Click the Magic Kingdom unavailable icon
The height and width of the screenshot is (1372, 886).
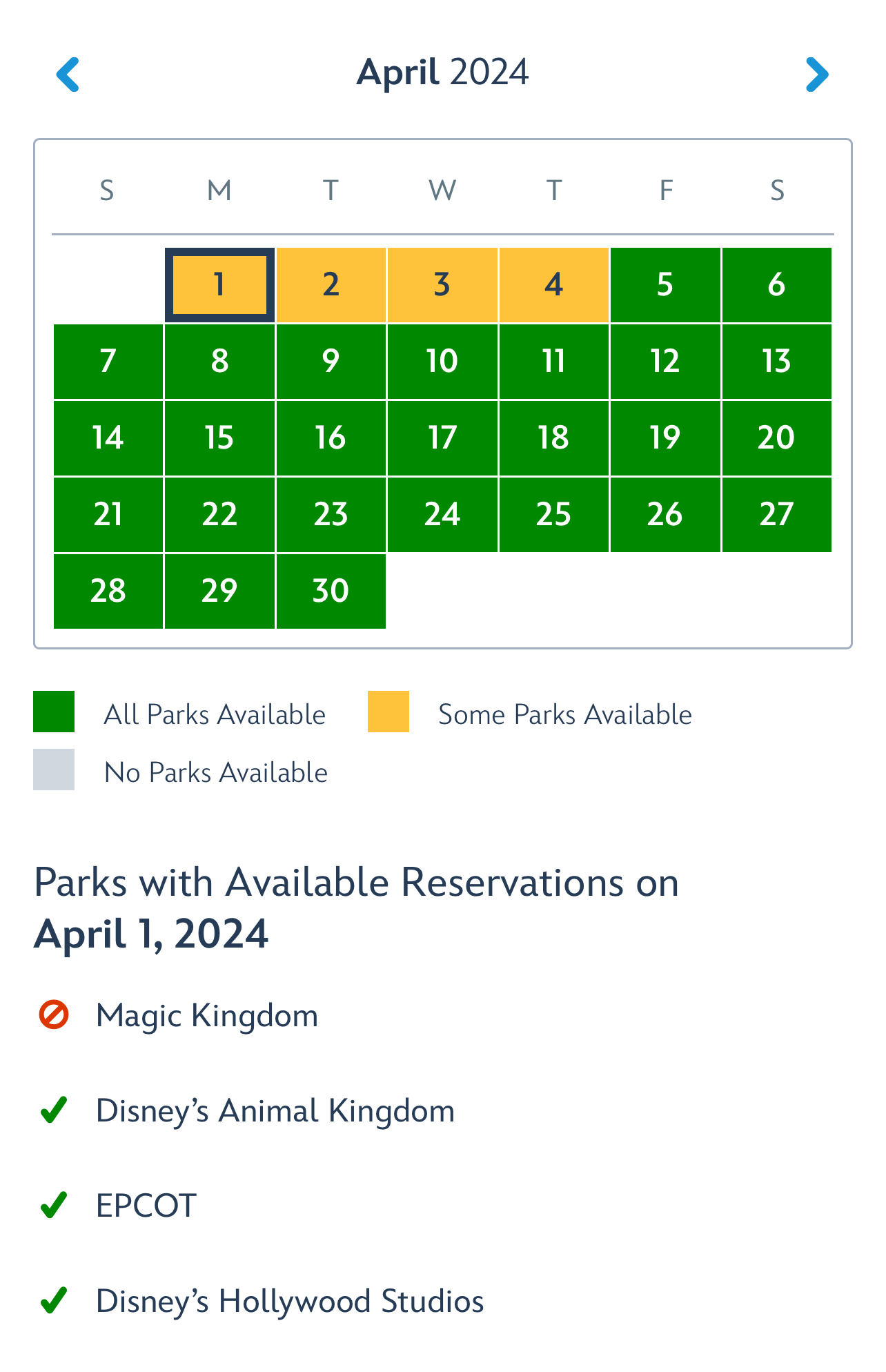pyautogui.click(x=54, y=1015)
